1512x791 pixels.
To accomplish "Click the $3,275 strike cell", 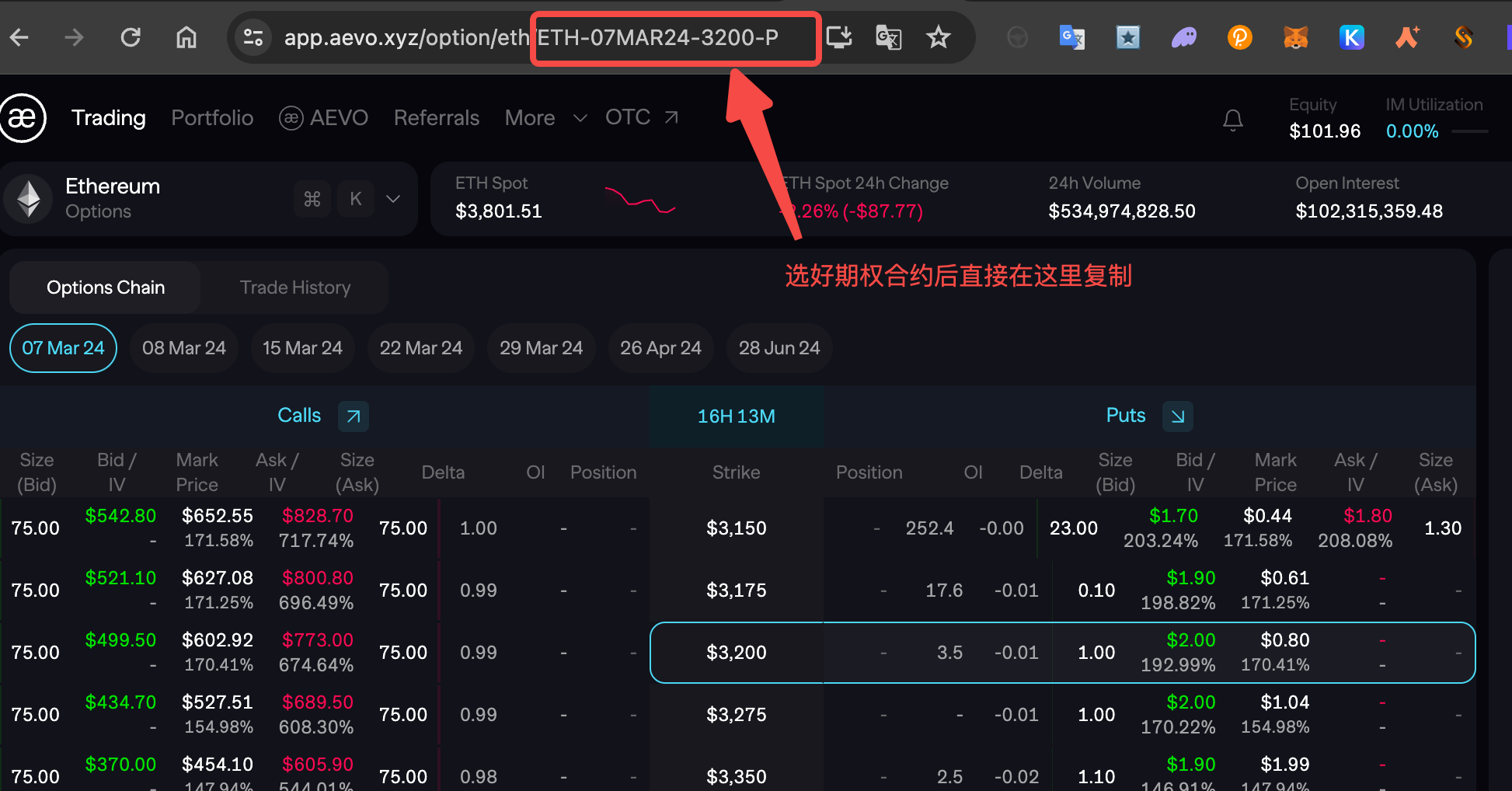I will coord(737,715).
